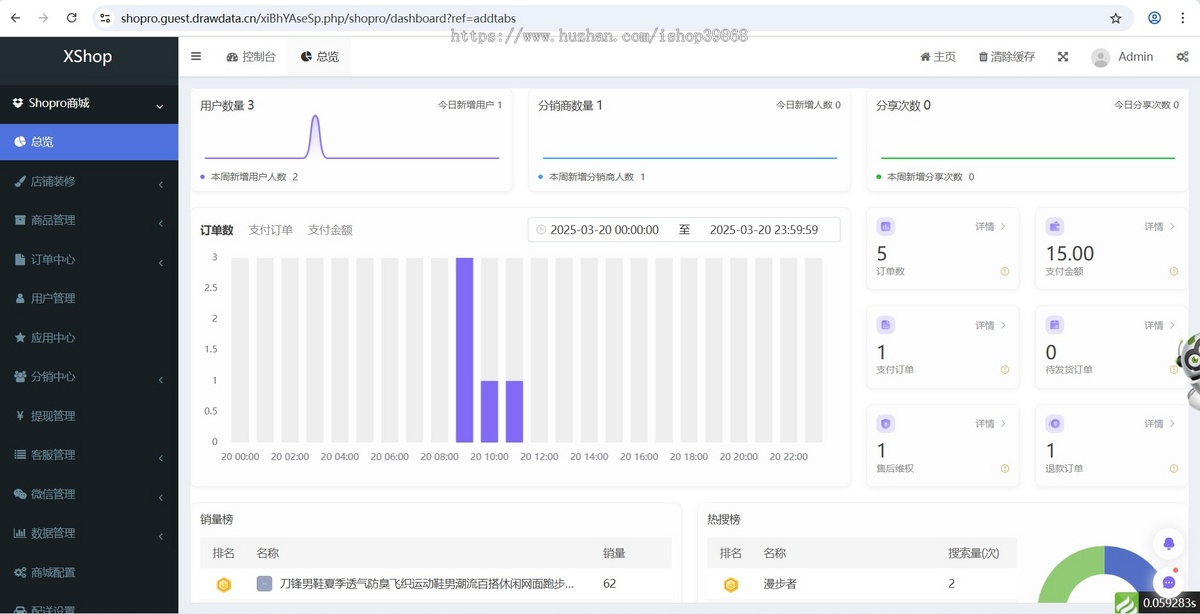1200x614 pixels.
Task: Click info icon on 支付金额 card
Action: [x=1174, y=271]
